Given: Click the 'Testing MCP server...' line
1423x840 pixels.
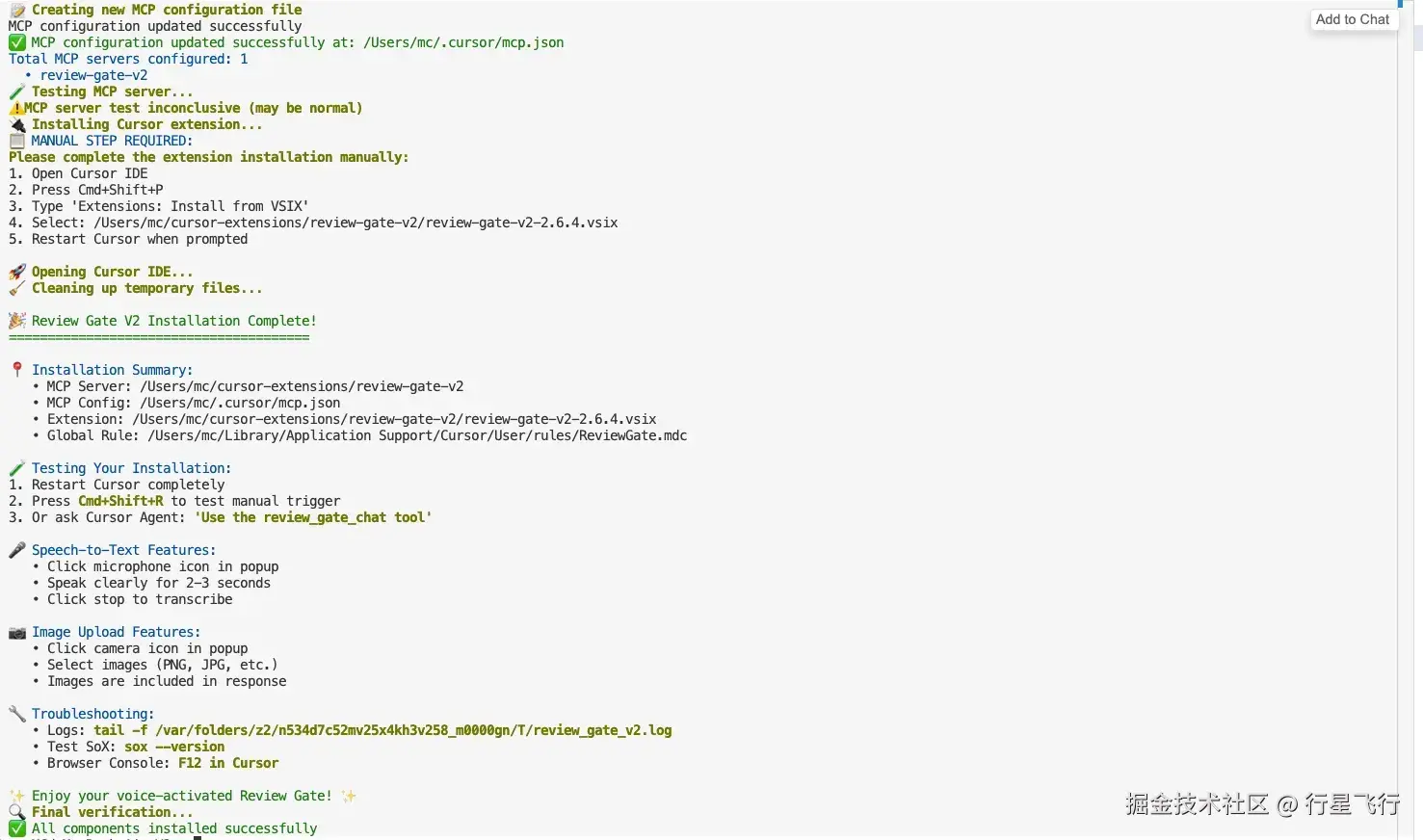Looking at the screenshot, I should coord(112,92).
